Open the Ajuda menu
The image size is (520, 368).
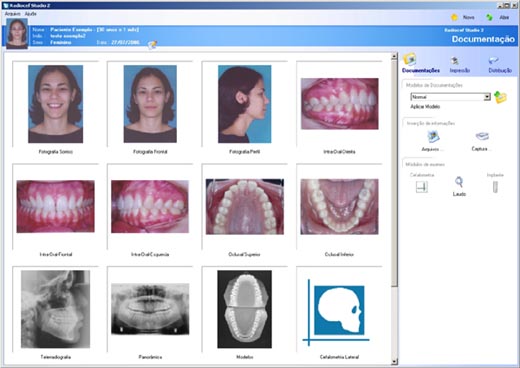pos(31,14)
